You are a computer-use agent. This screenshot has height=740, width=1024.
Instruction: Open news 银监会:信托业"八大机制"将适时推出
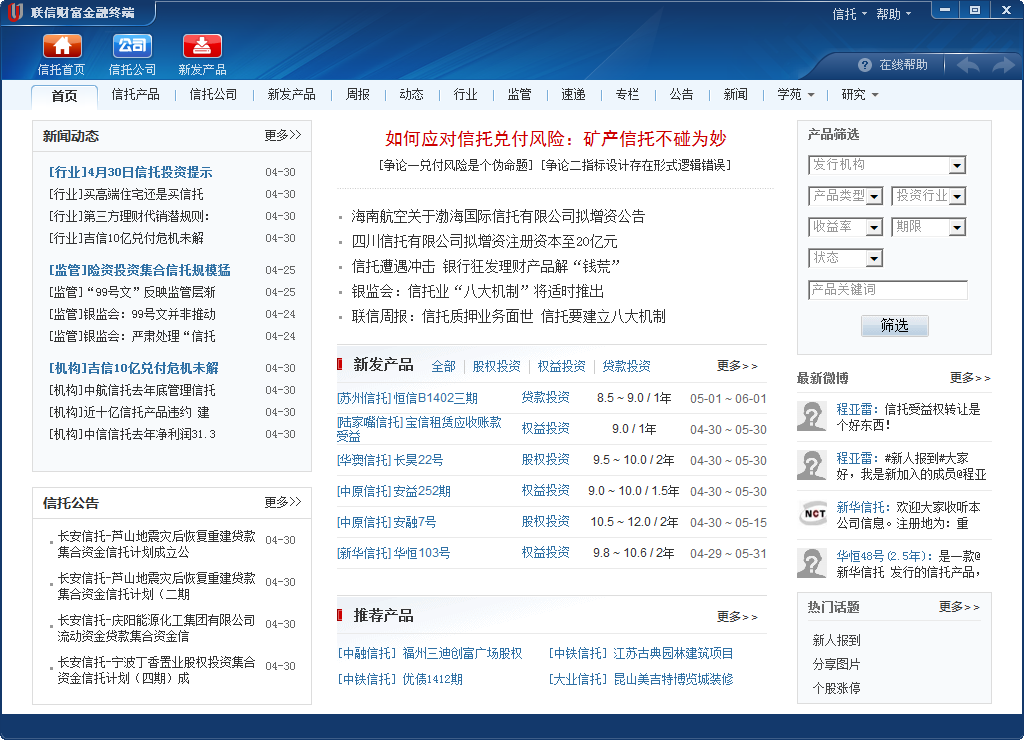(477, 291)
